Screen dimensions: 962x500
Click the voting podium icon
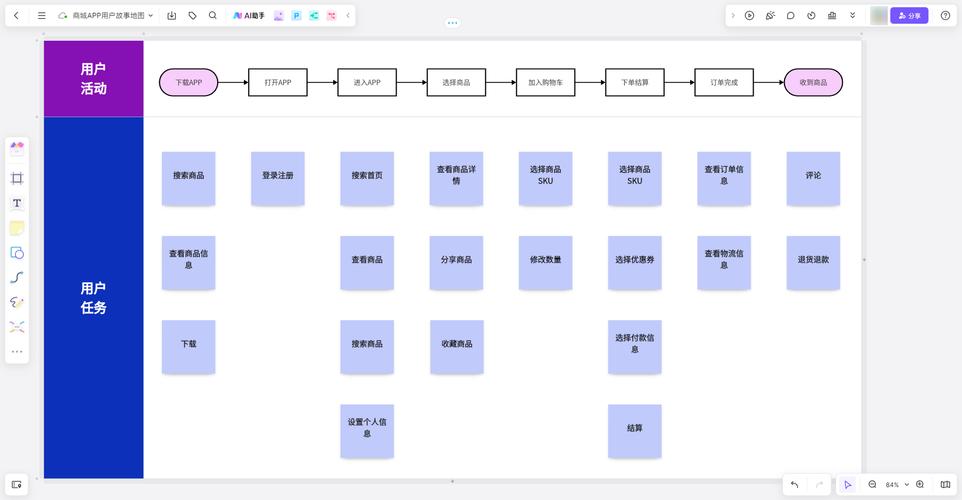coord(832,15)
